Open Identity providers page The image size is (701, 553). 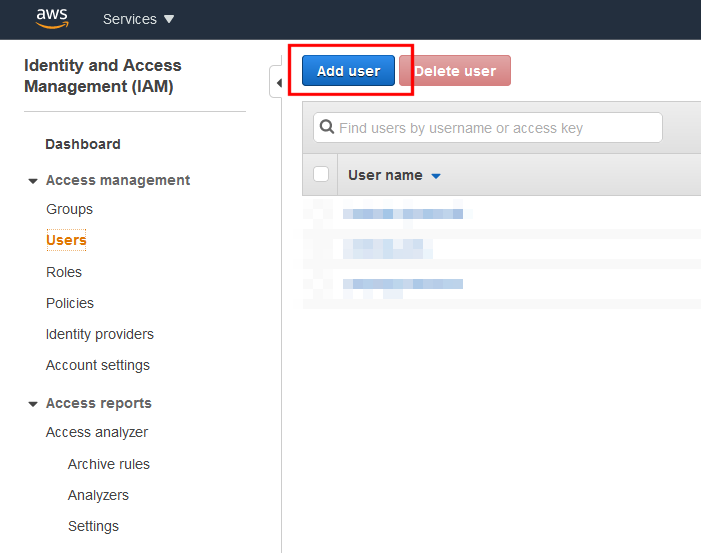pos(100,334)
